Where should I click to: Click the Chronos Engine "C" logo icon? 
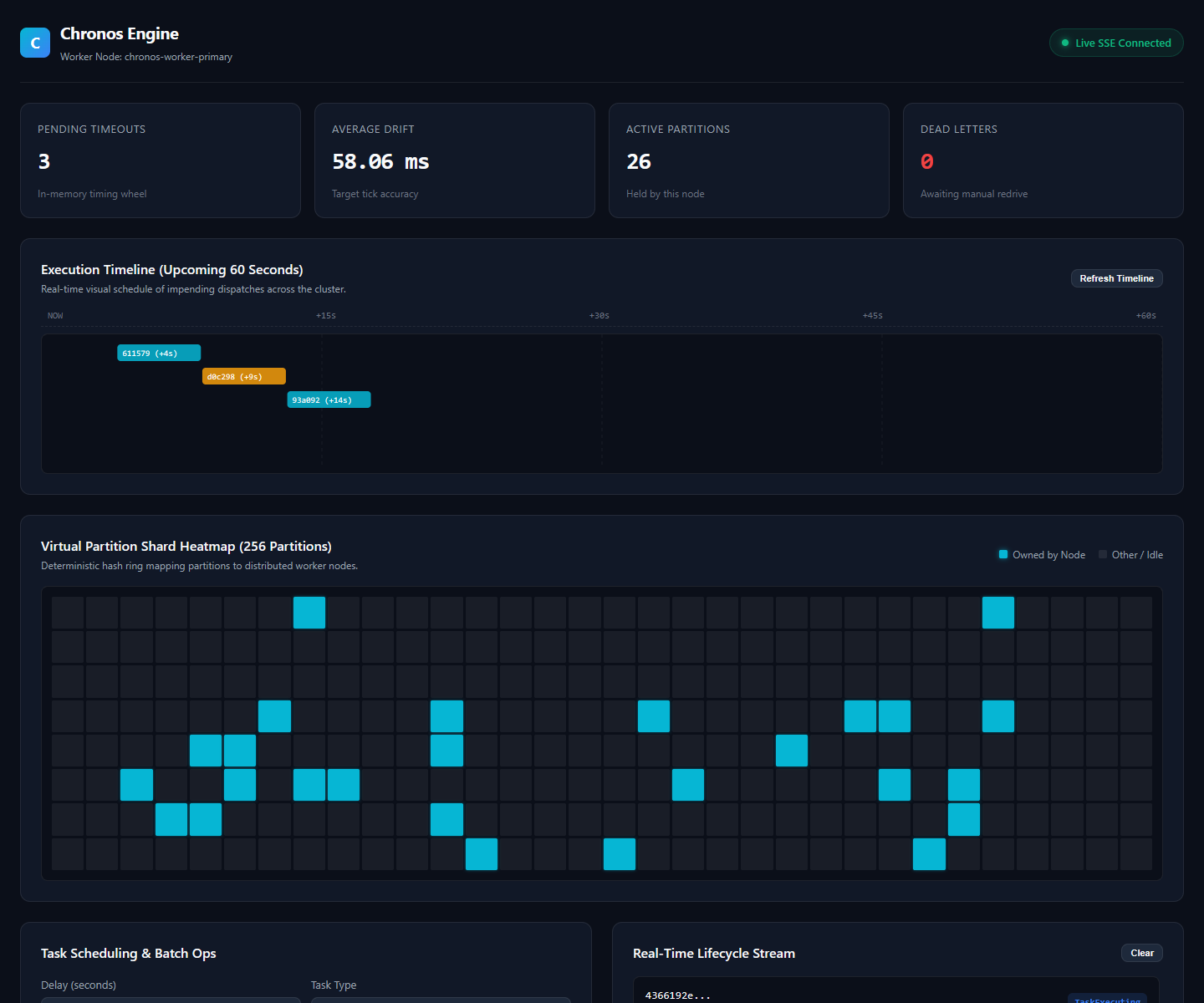point(35,43)
